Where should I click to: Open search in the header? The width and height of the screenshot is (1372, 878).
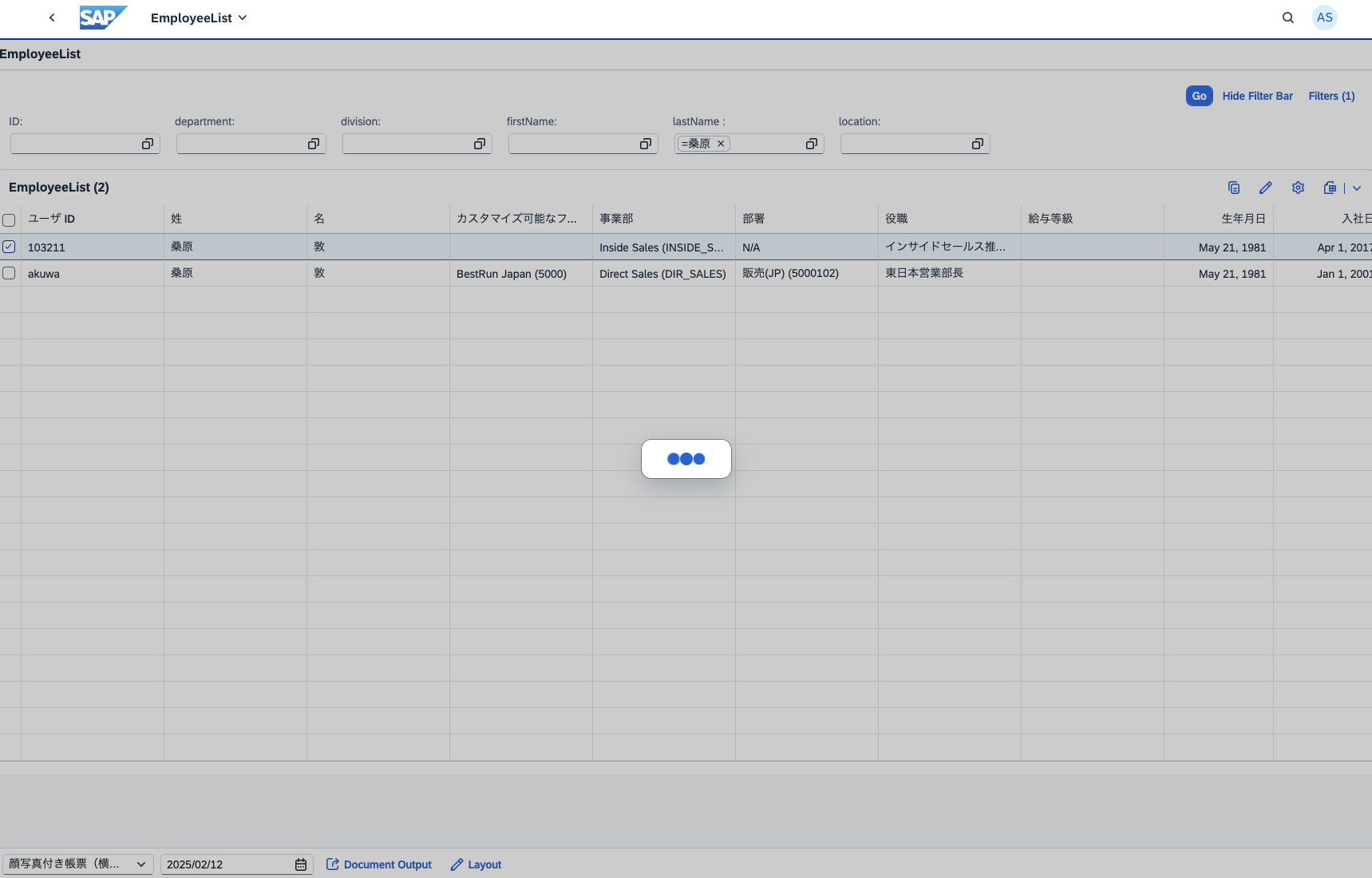click(1287, 18)
